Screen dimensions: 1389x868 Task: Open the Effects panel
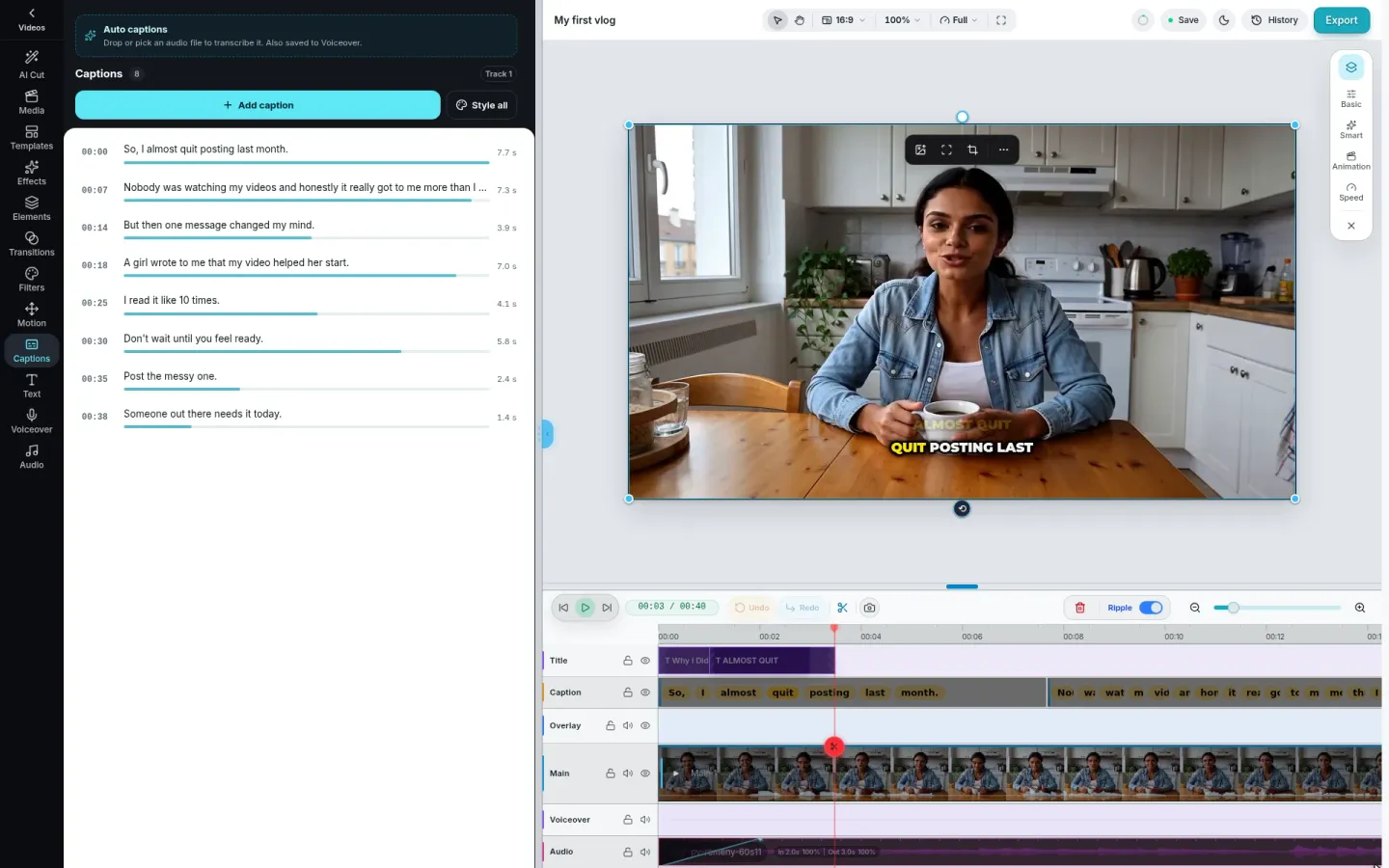tap(32, 173)
